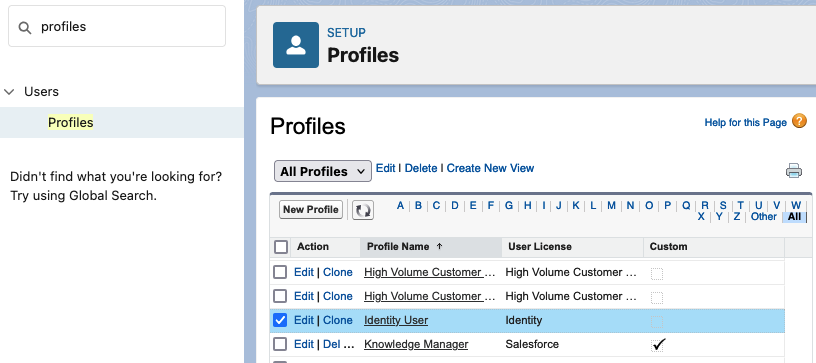
Task: Check the Knowledge Manager row checkbox
Action: [280, 344]
